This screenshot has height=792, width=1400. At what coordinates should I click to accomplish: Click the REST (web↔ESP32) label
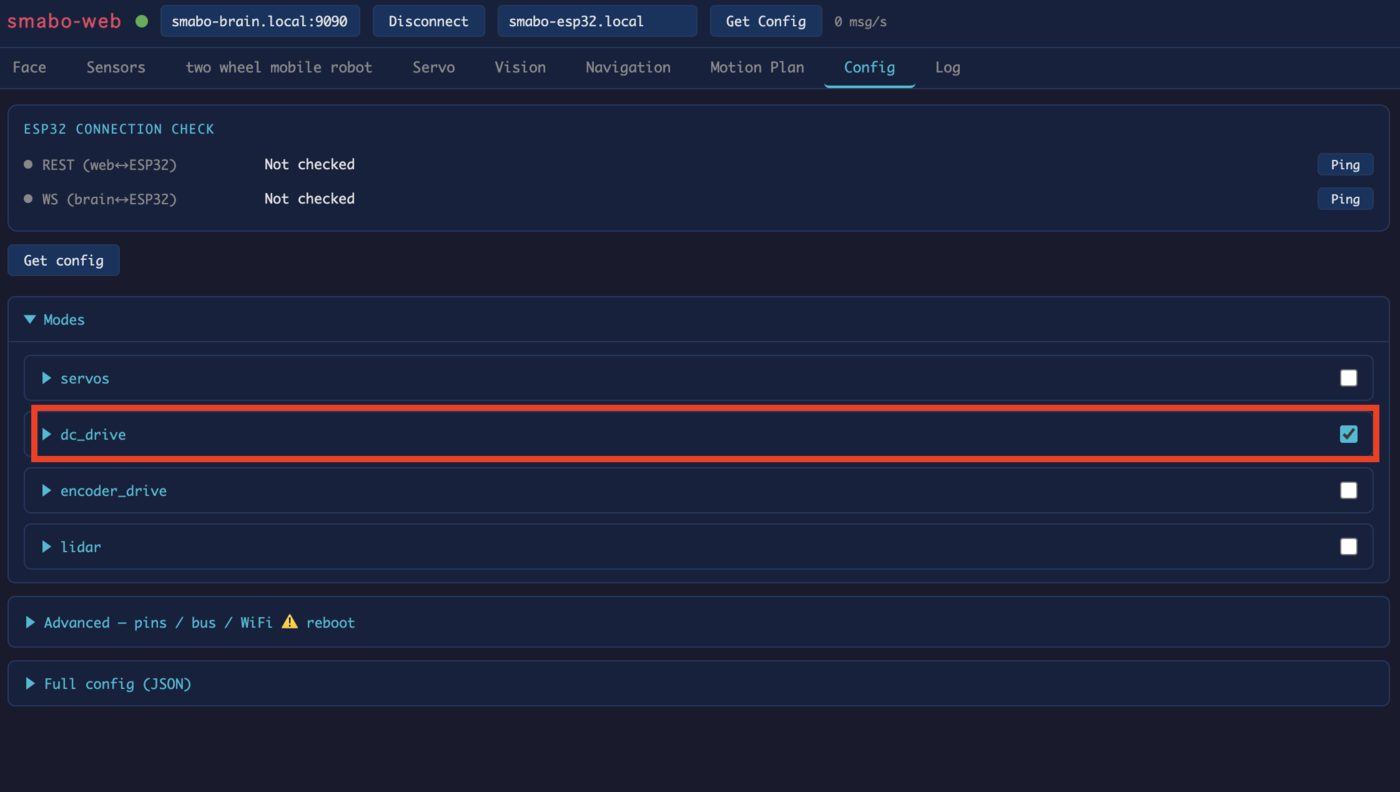pos(109,164)
